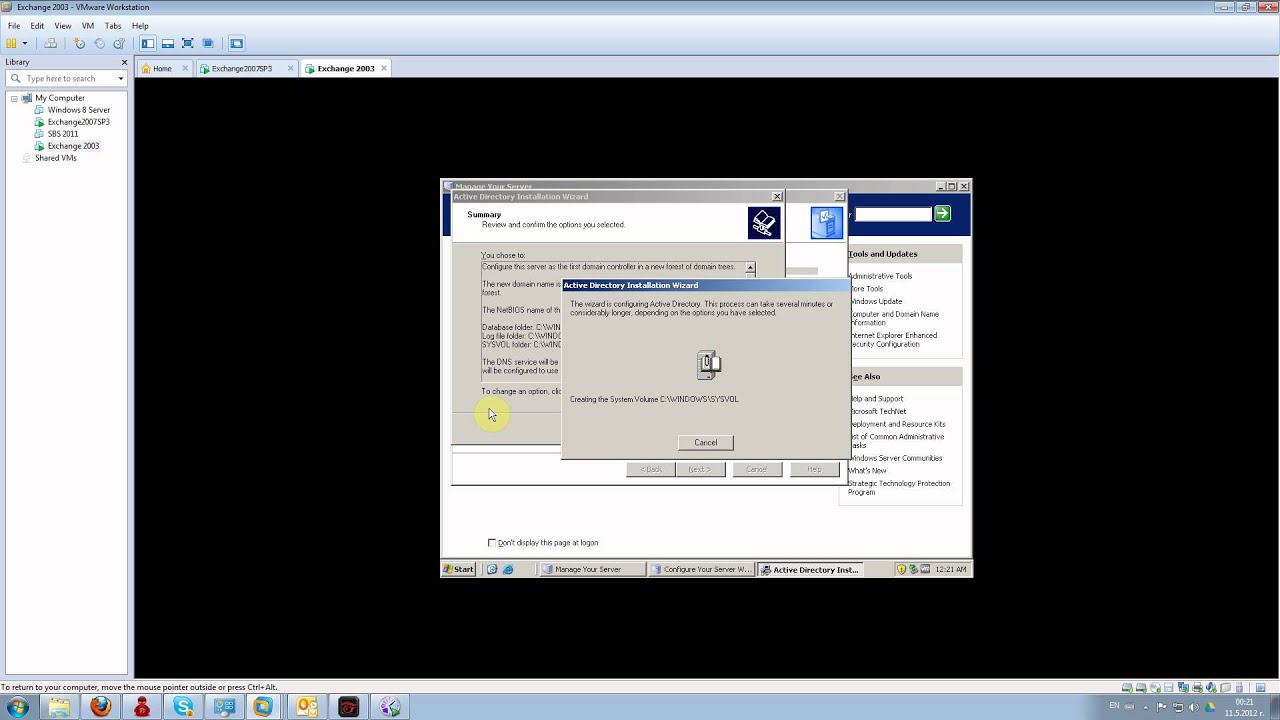1280x720 pixels.
Task: Collapse the My Computer tree node
Action: (x=14, y=98)
